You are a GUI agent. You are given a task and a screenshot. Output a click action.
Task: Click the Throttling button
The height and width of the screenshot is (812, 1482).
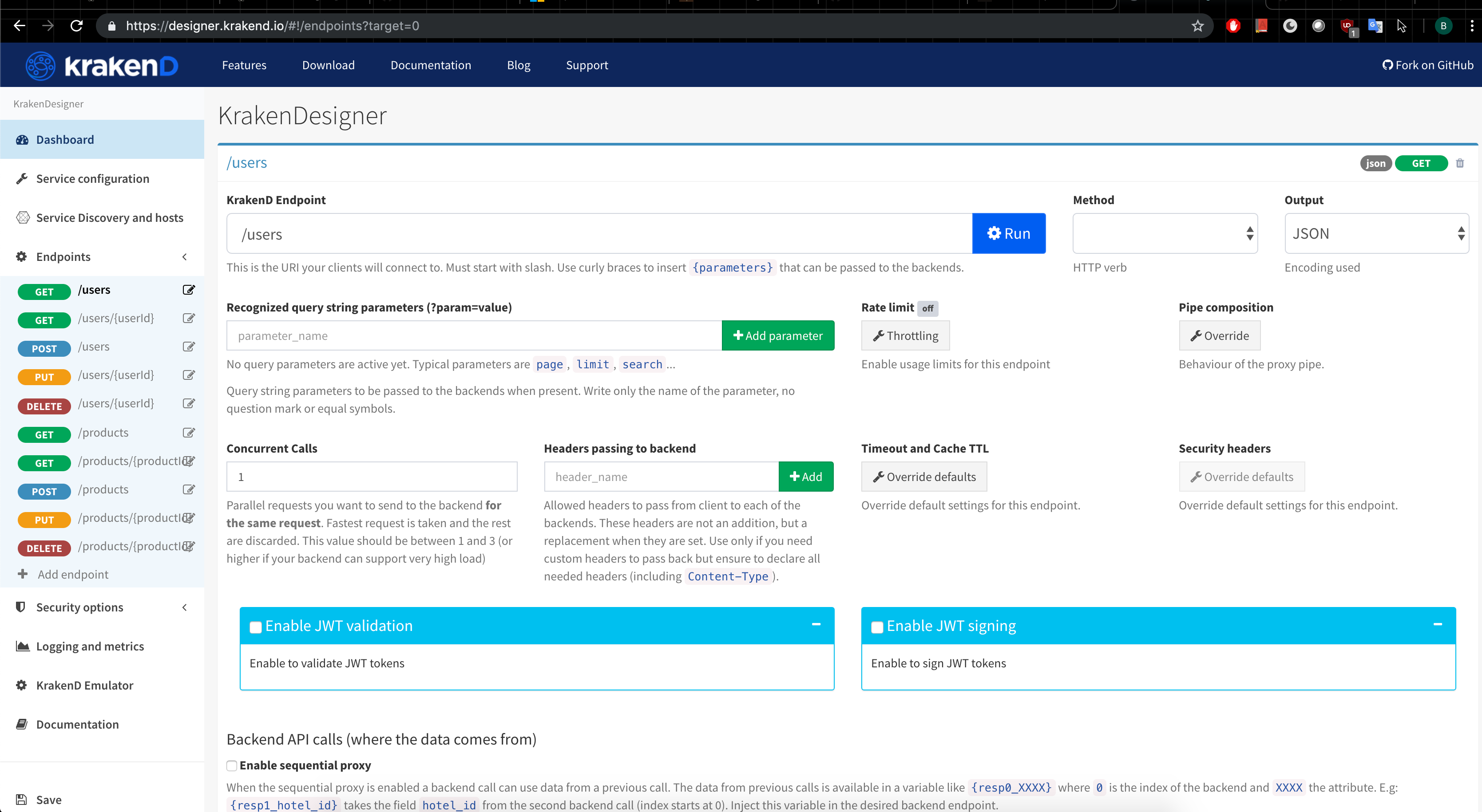[906, 336]
